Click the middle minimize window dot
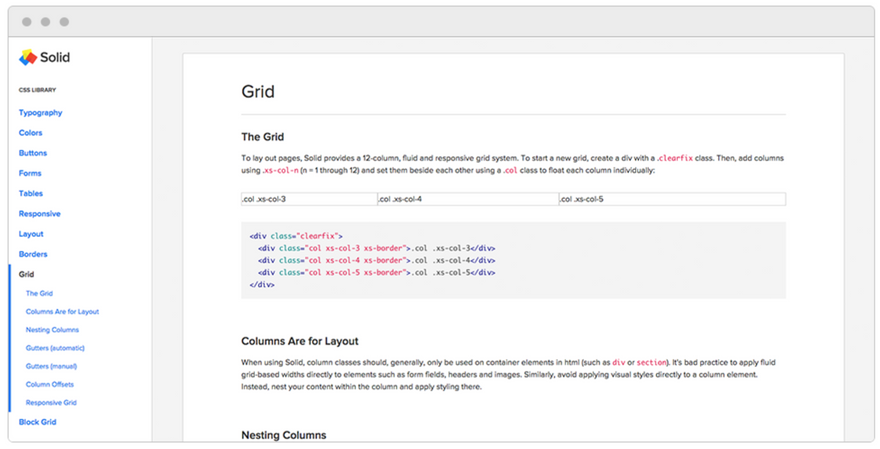This screenshot has width=880, height=449. click(x=45, y=22)
